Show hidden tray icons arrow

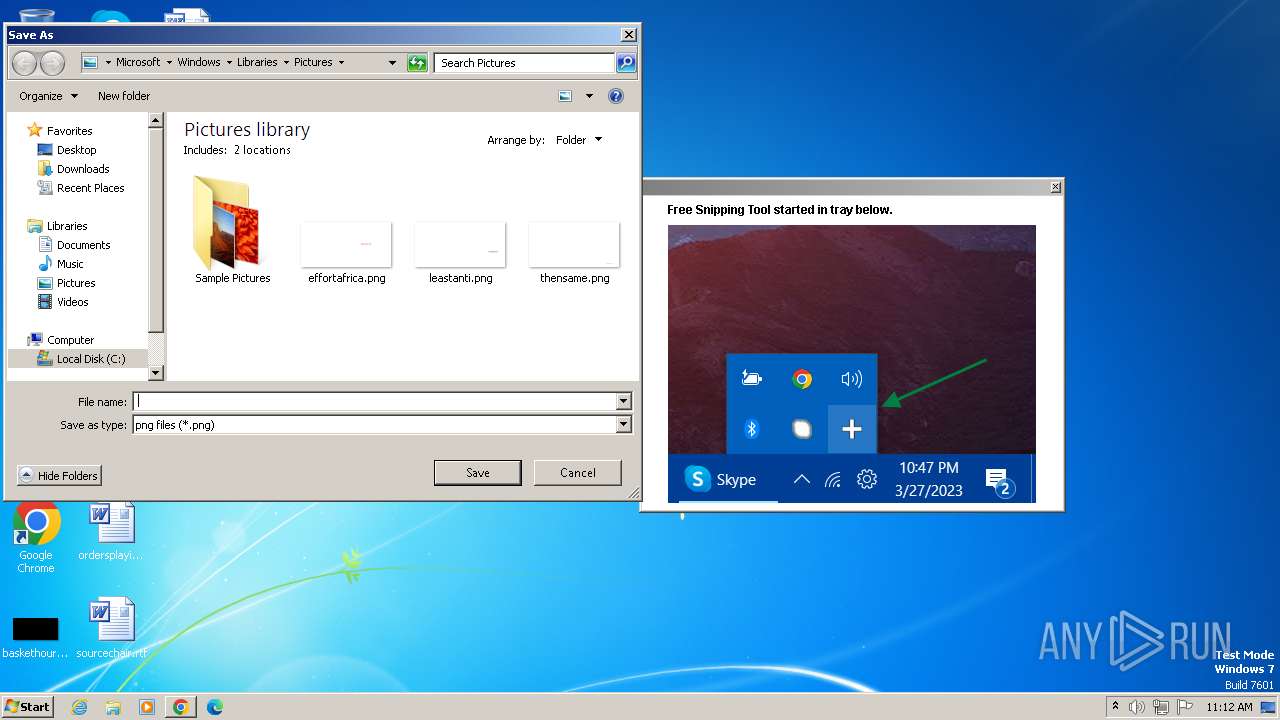1115,706
